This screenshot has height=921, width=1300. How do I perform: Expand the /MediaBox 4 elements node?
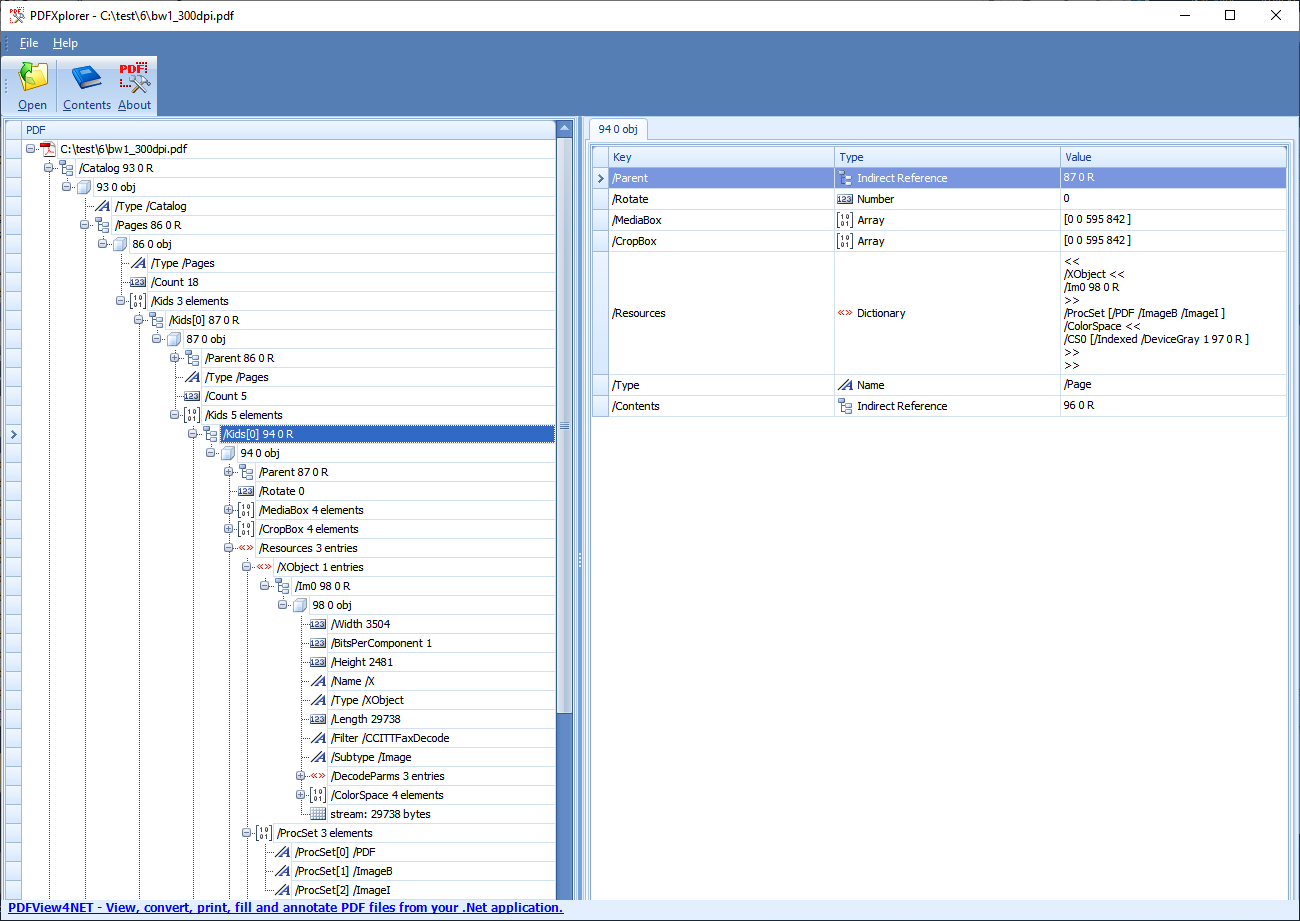click(x=229, y=510)
